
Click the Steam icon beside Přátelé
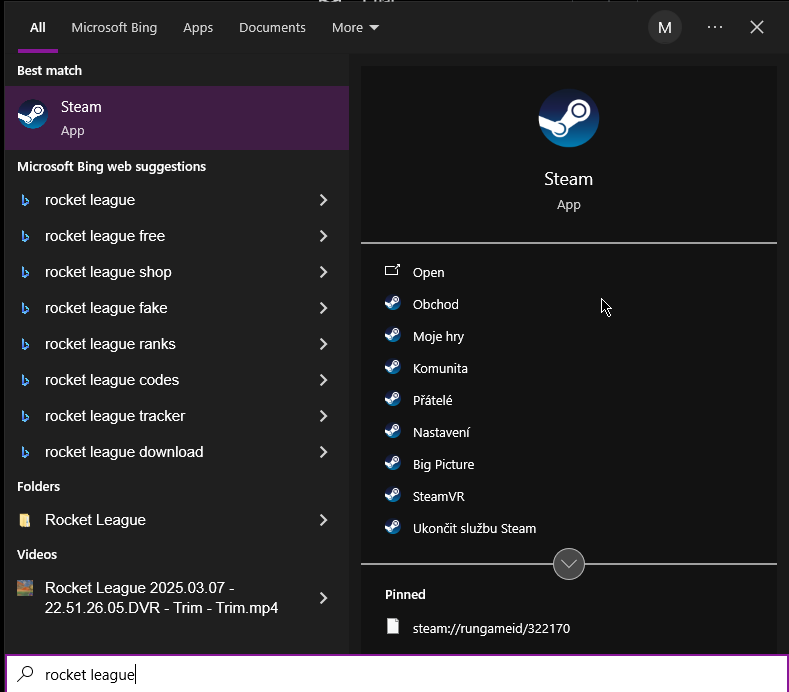tap(392, 399)
